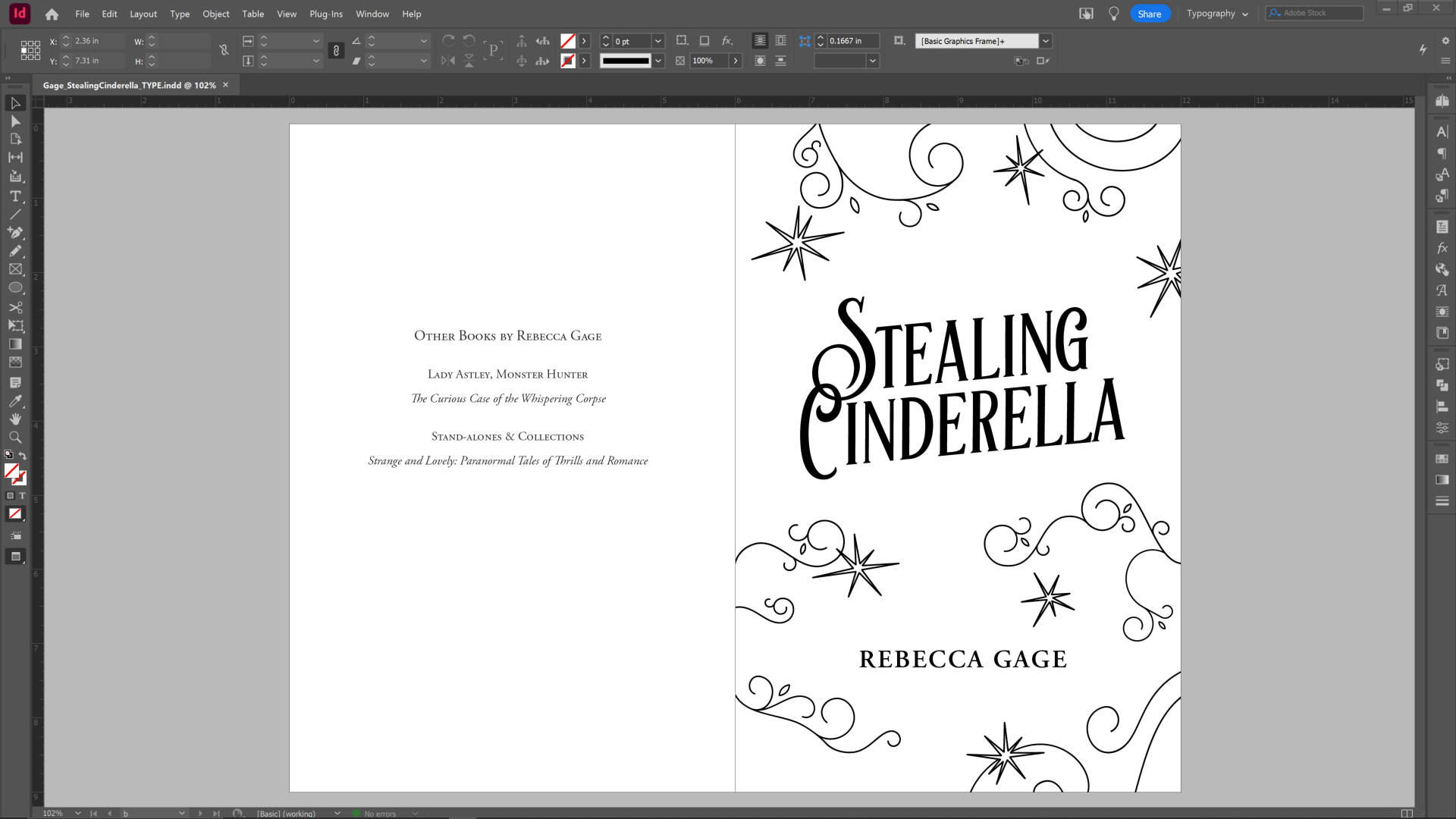This screenshot has width=1456, height=819.
Task: Activate the Hand tool
Action: pos(15,419)
